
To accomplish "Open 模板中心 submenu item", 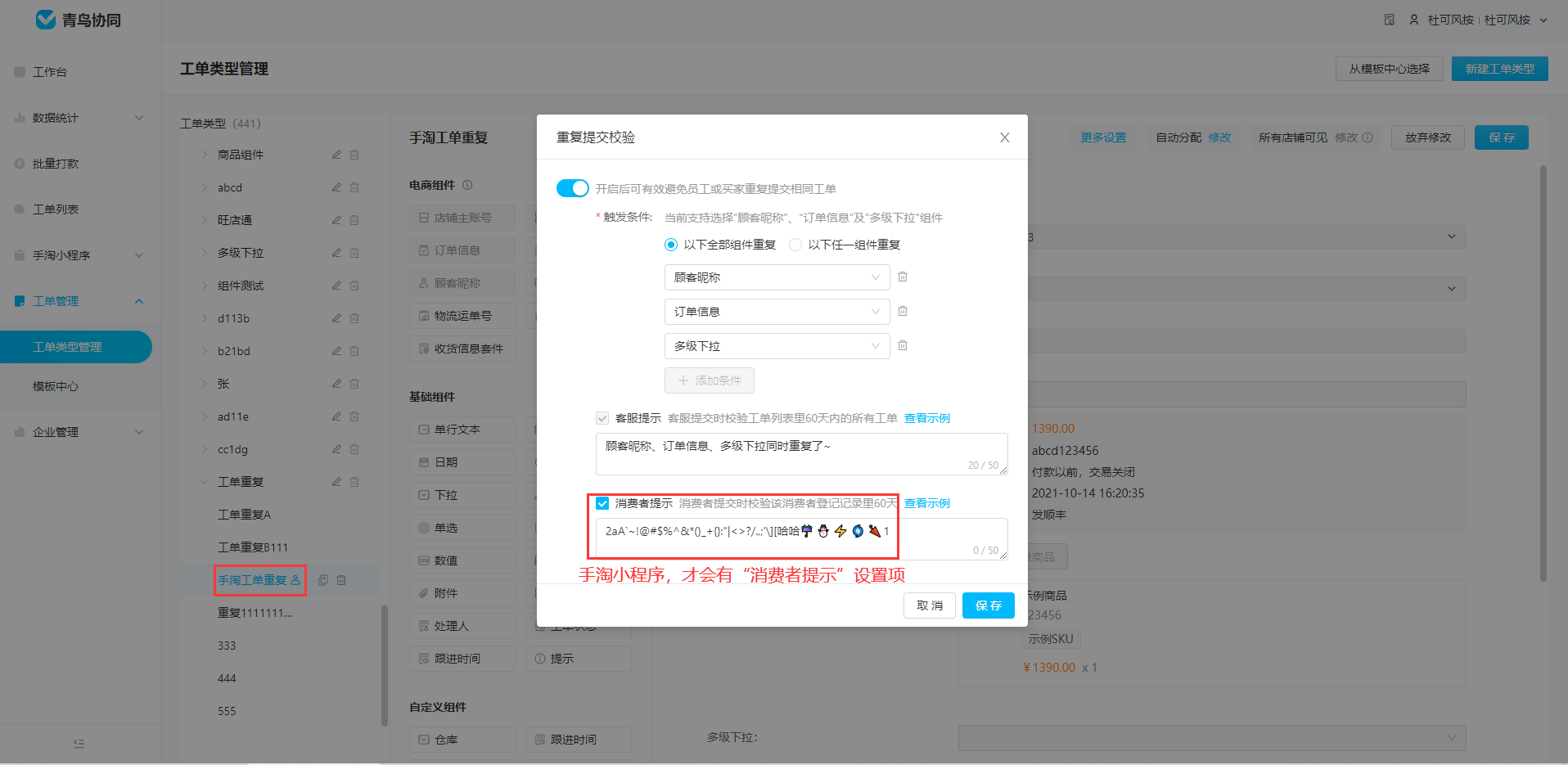I will tap(56, 386).
